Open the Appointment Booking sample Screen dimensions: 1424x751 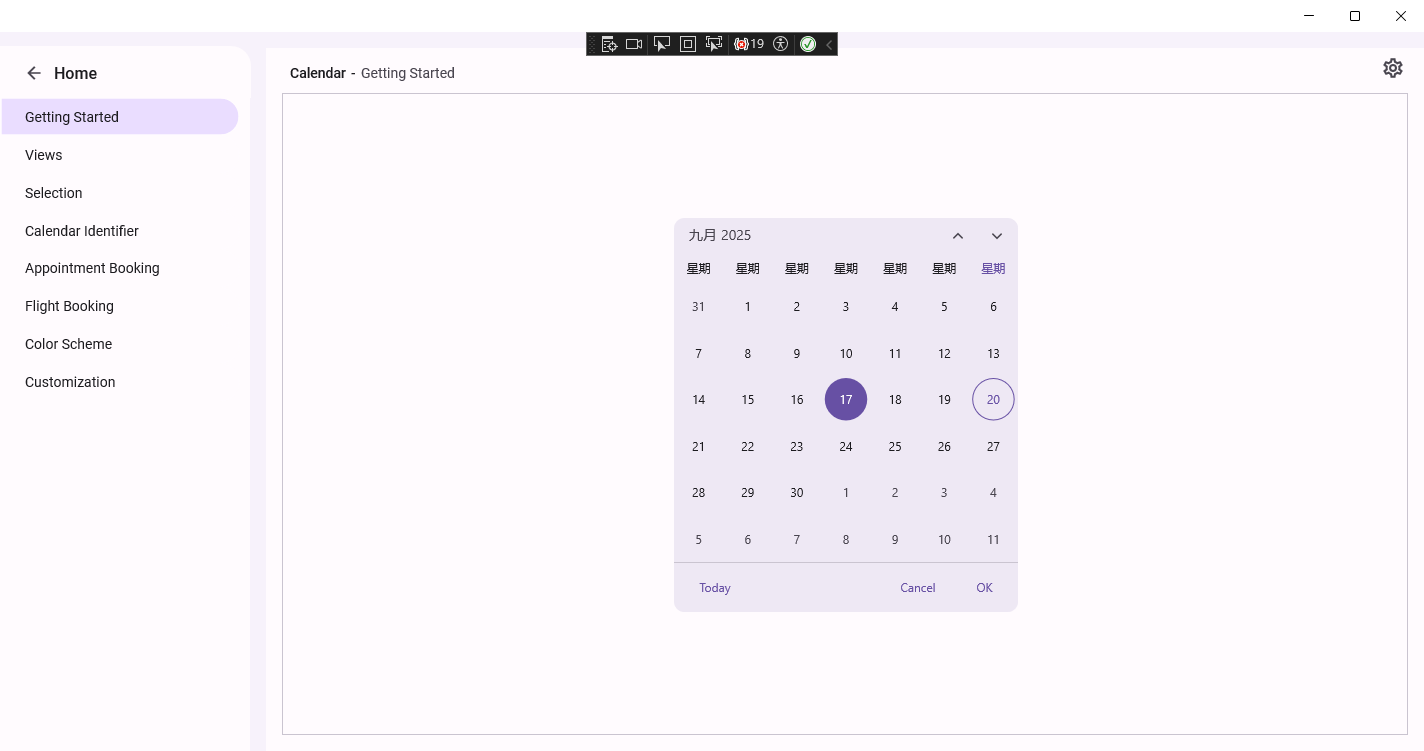tap(120, 268)
